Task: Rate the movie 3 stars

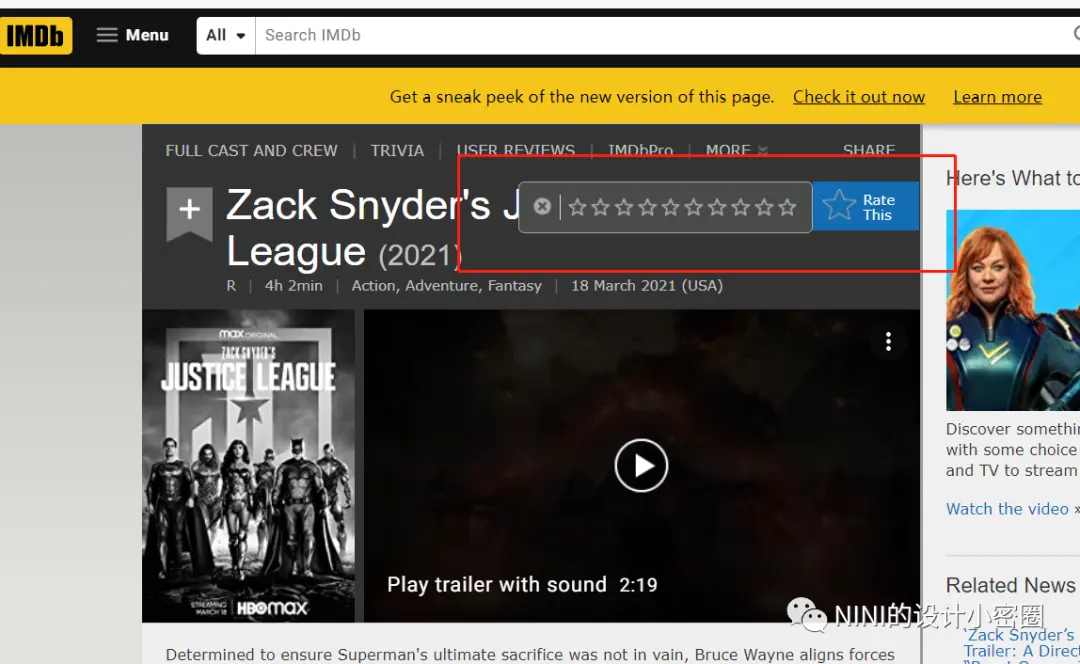Action: click(x=624, y=207)
